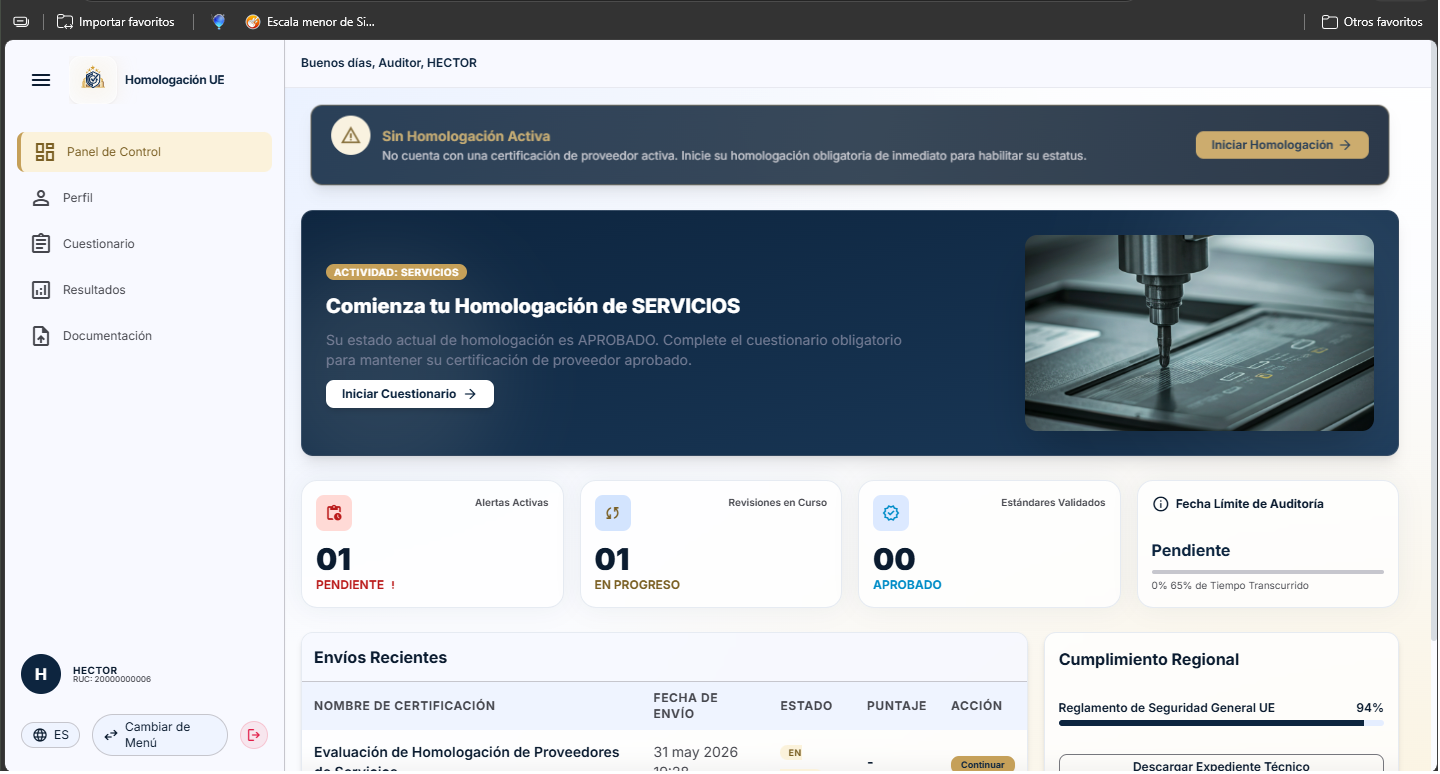Image resolution: width=1440 pixels, height=774 pixels.
Task: Click the warning triangle in the Sin Homologación banner
Action: [x=351, y=136]
